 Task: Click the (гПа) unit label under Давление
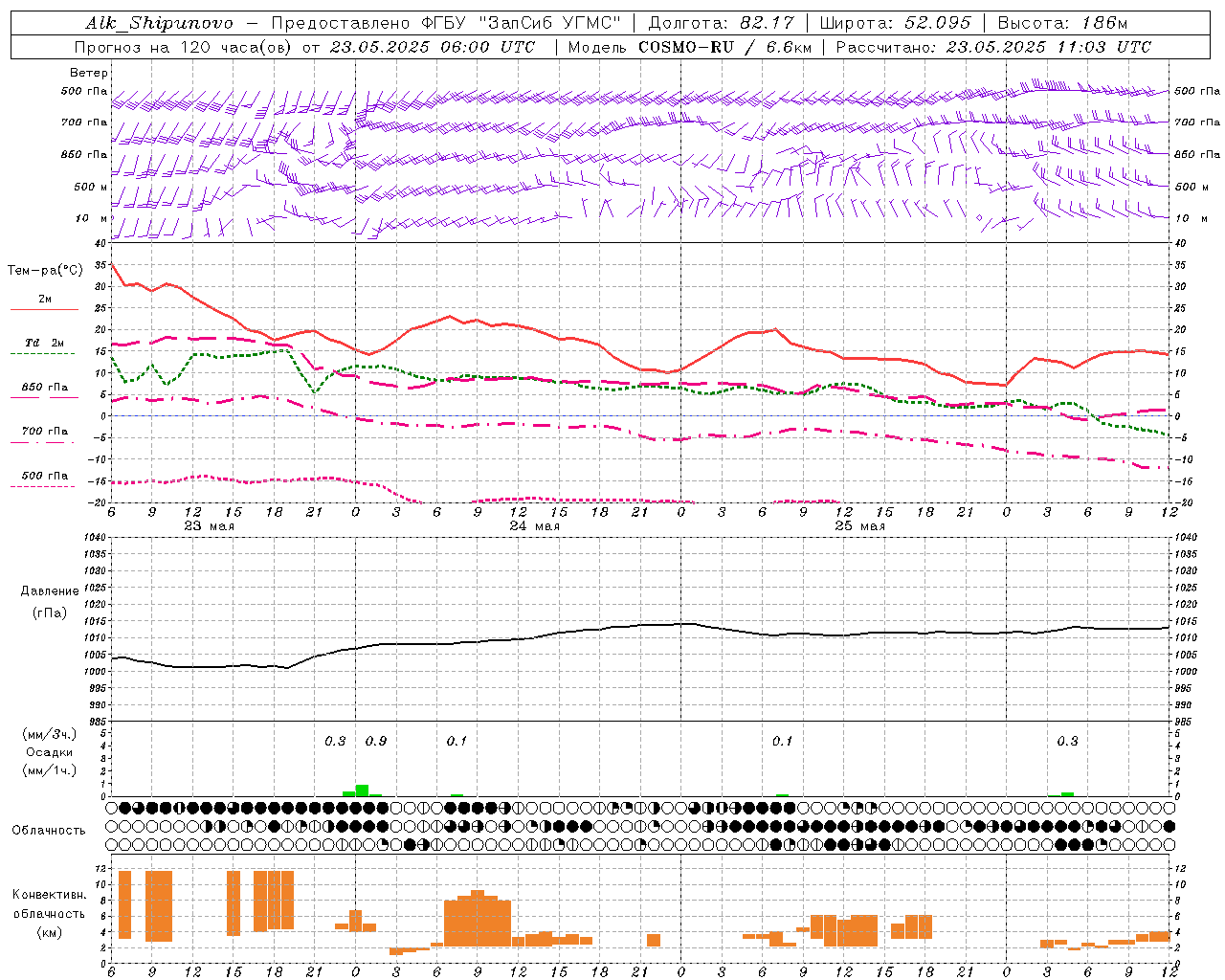pyautogui.click(x=50, y=613)
